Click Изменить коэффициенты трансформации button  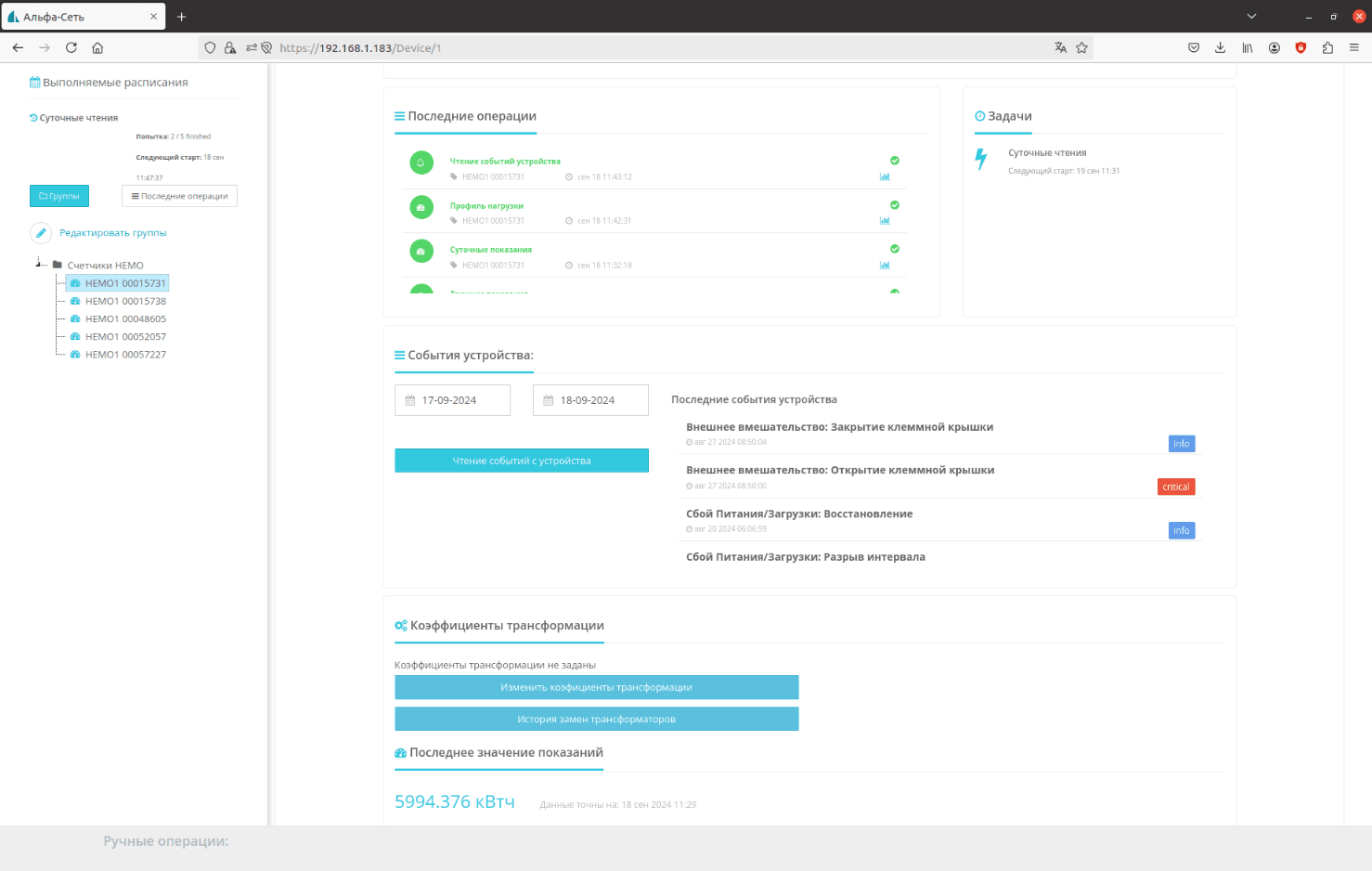[597, 687]
